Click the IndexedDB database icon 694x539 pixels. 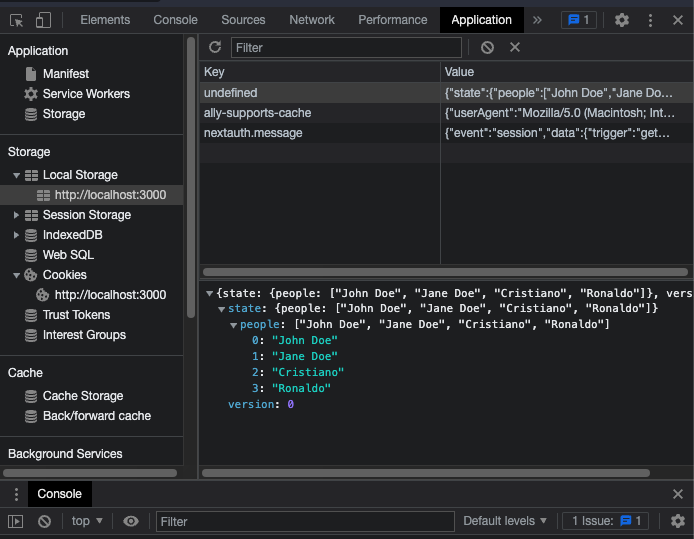tap(31, 235)
